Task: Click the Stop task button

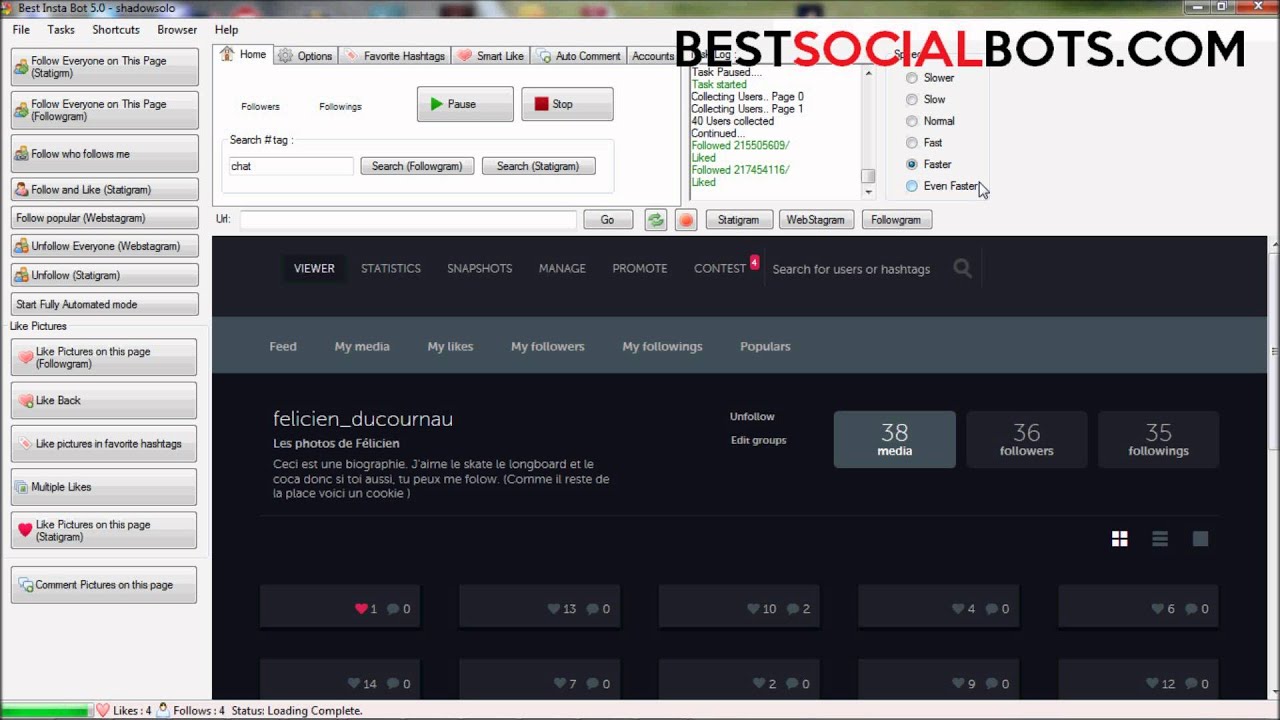Action: click(567, 104)
